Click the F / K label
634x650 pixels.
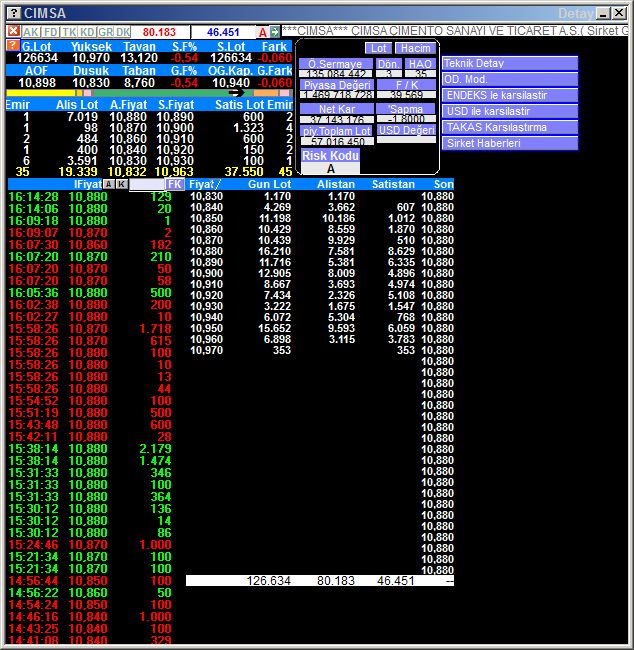[x=407, y=85]
